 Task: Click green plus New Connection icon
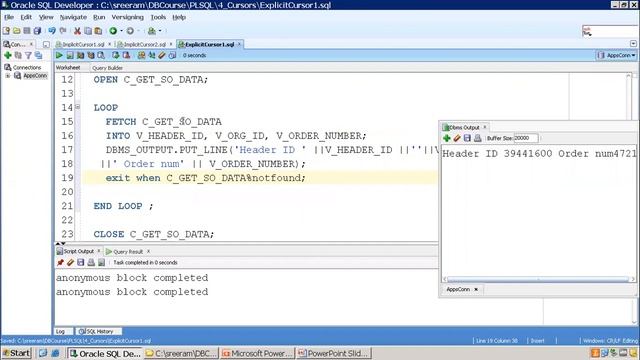(8, 55)
